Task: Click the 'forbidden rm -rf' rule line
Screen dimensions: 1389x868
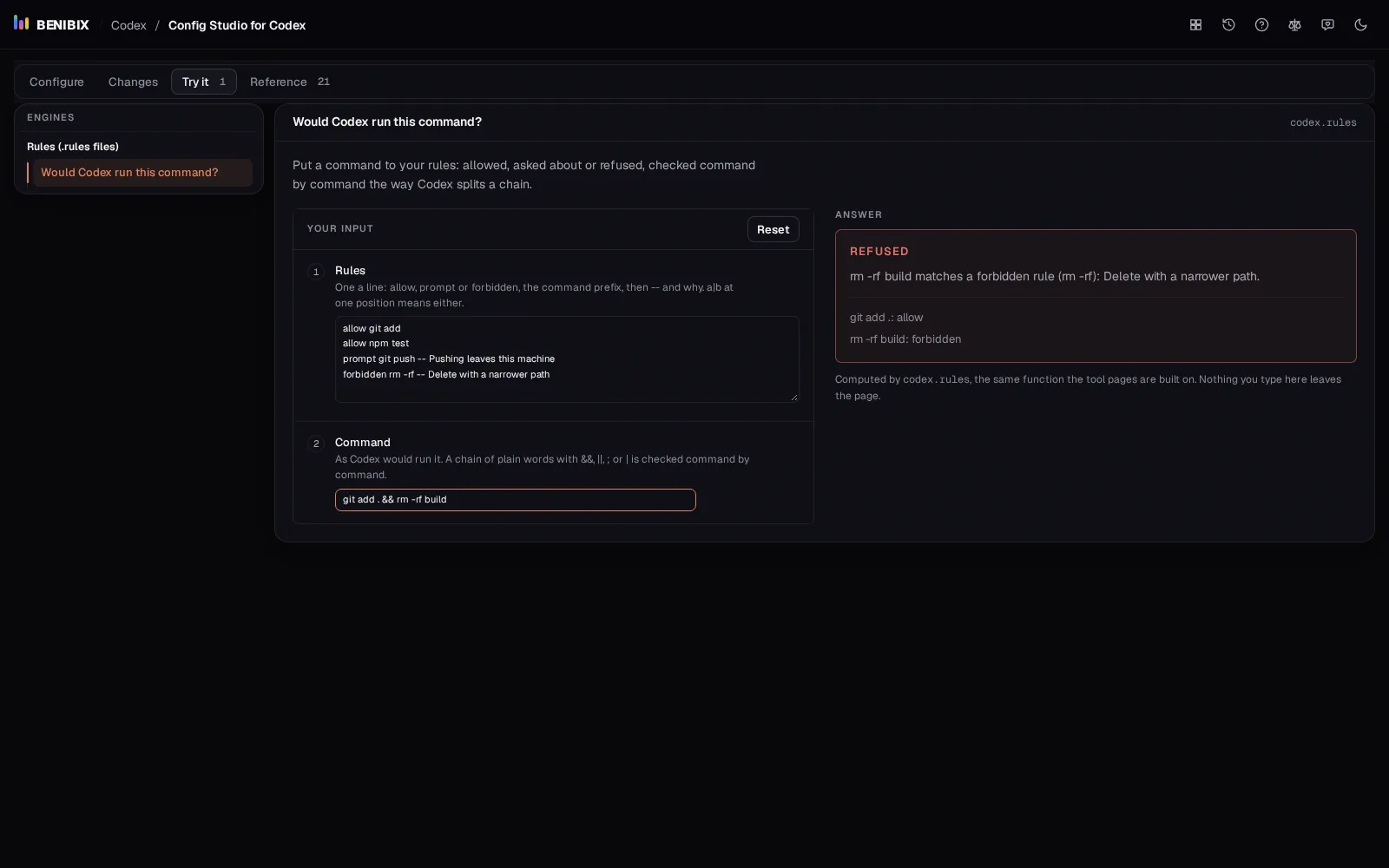Action: [446, 375]
